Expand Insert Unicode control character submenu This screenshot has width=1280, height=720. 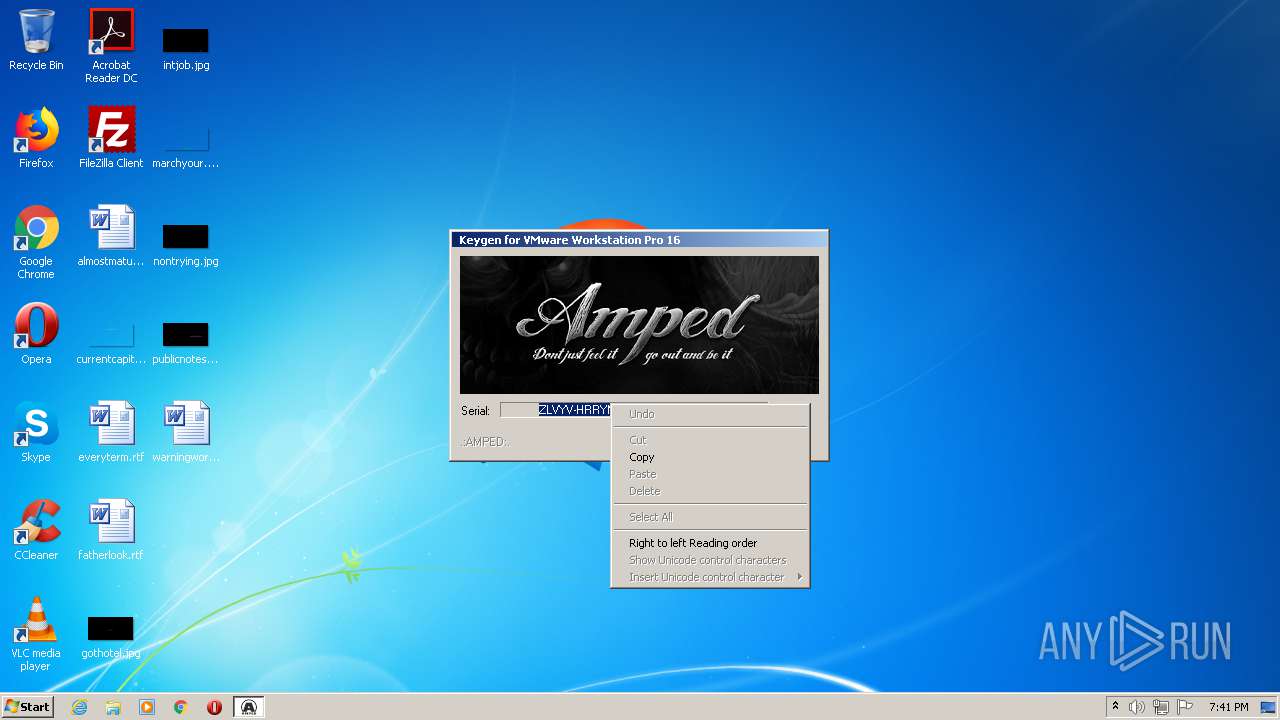[x=710, y=577]
